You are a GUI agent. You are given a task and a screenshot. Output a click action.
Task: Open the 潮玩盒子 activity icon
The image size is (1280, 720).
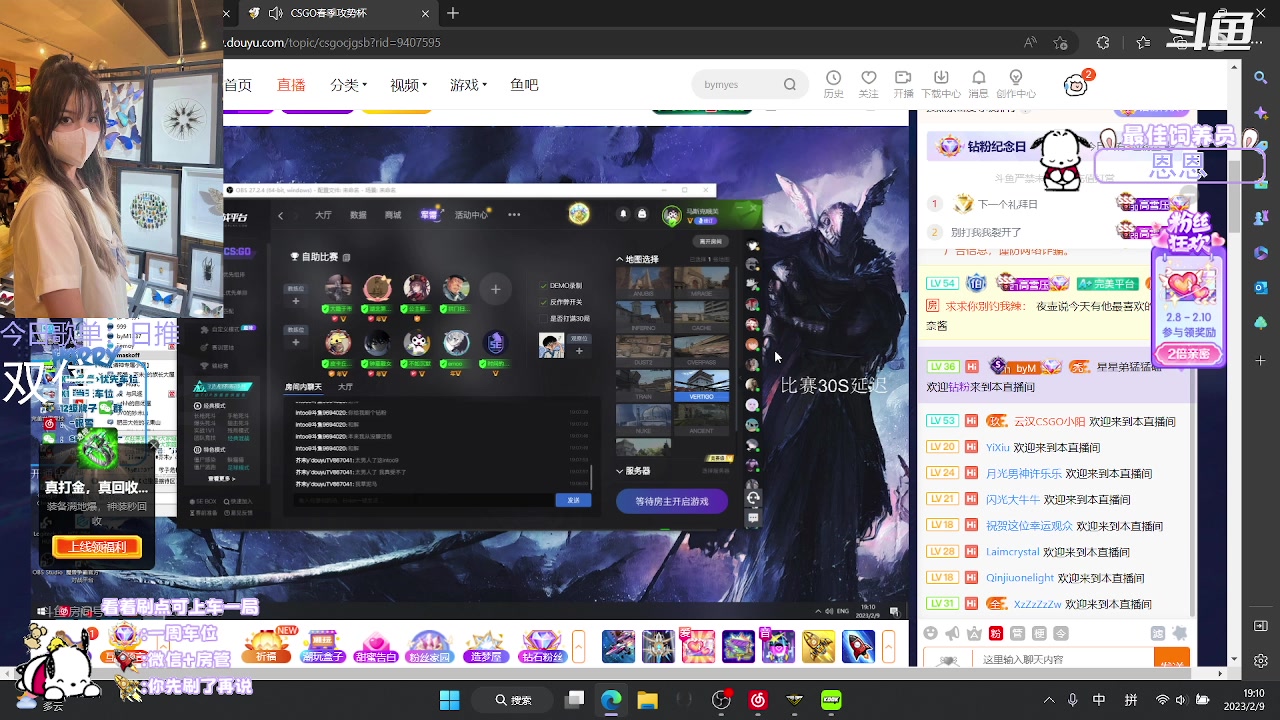point(322,646)
